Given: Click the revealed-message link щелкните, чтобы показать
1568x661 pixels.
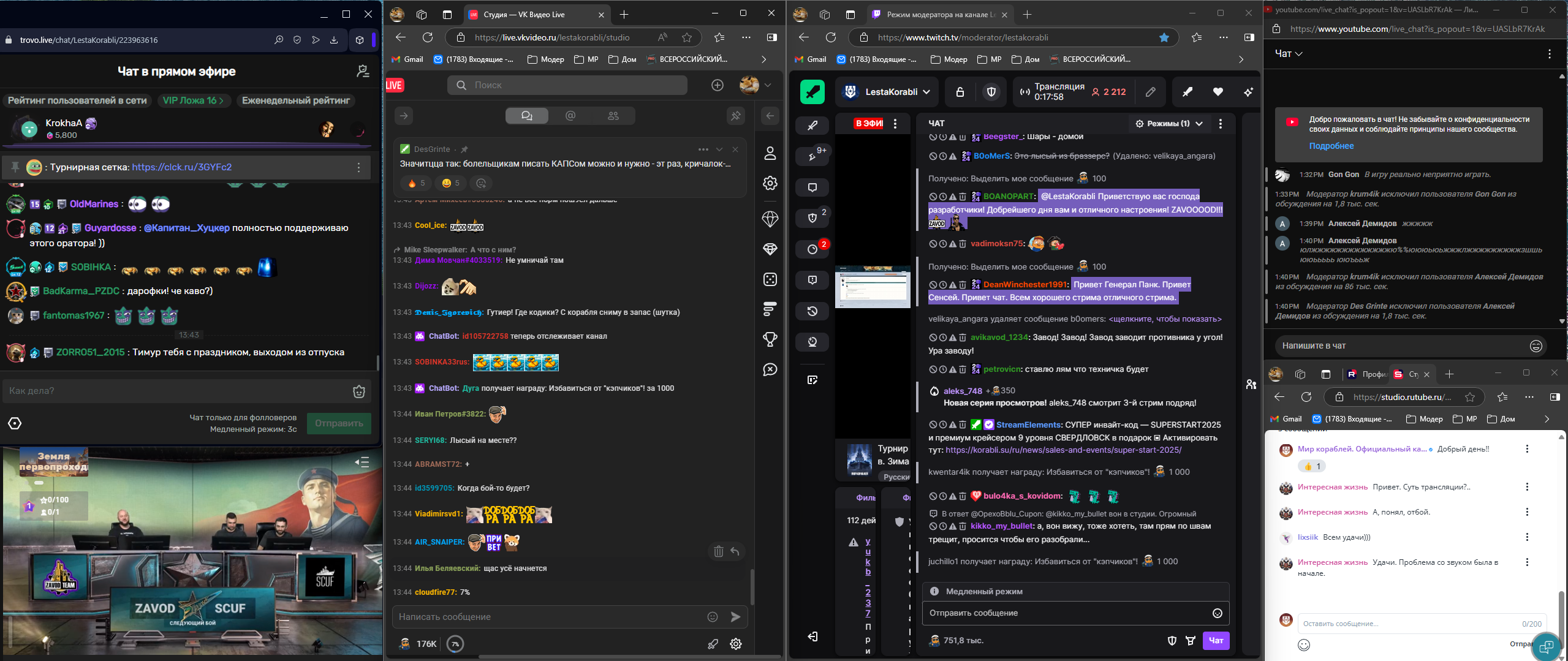Looking at the screenshot, I should click(1165, 319).
